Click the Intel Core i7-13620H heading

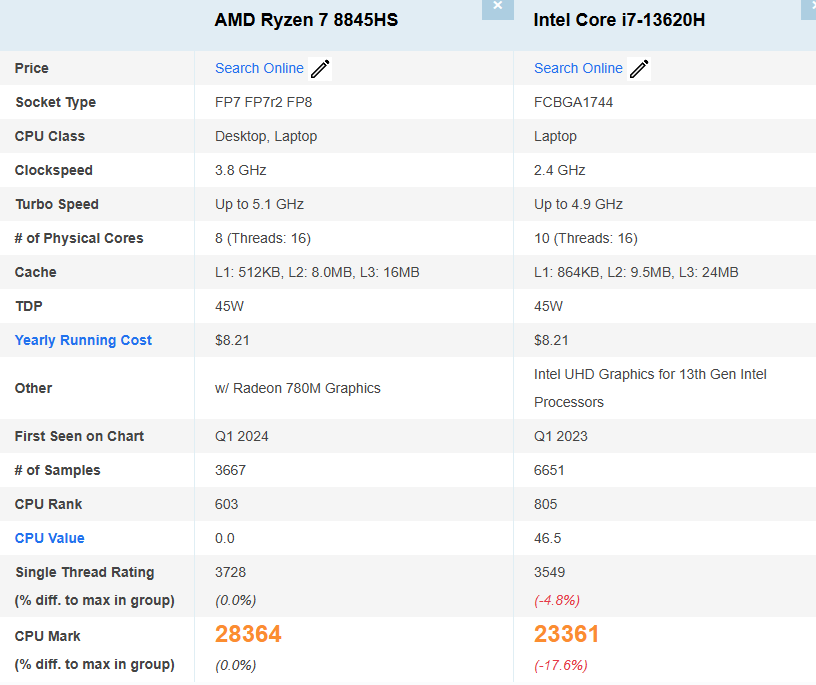[x=619, y=20]
